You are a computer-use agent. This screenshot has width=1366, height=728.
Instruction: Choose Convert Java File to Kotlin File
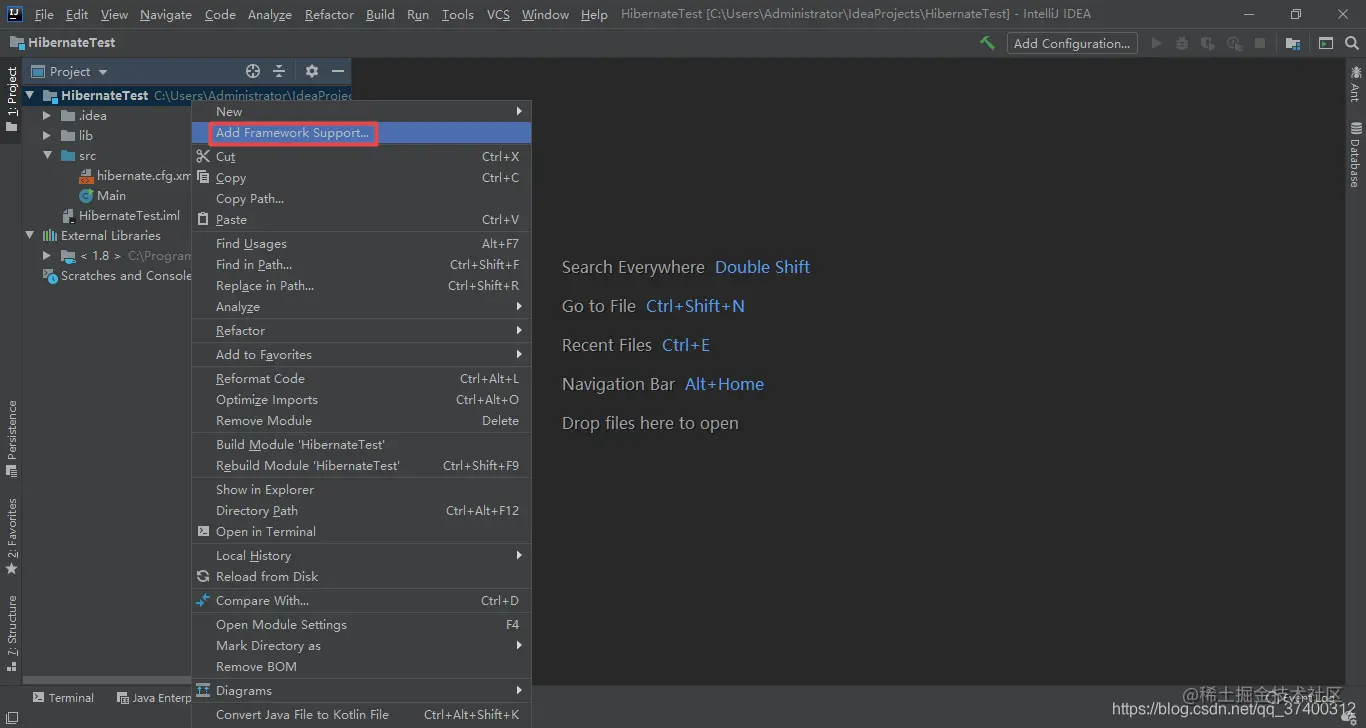click(x=361, y=714)
